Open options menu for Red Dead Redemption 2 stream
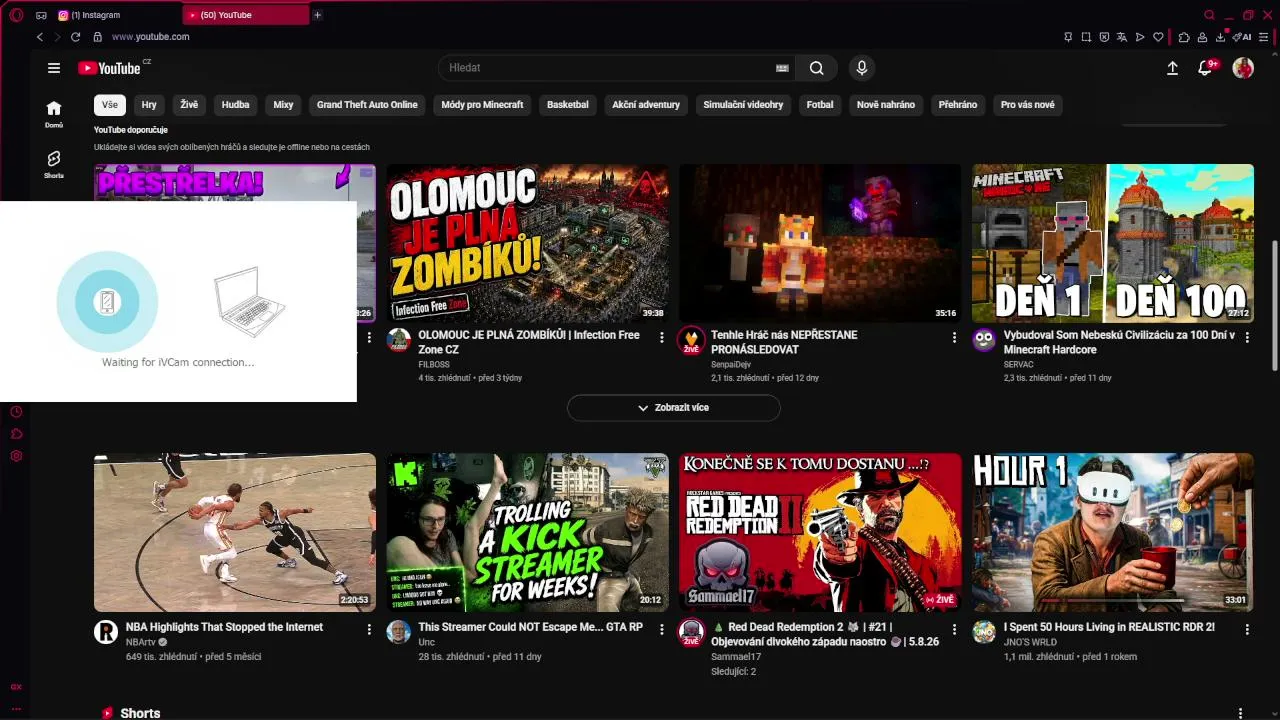This screenshot has width=1280, height=720. click(954, 630)
